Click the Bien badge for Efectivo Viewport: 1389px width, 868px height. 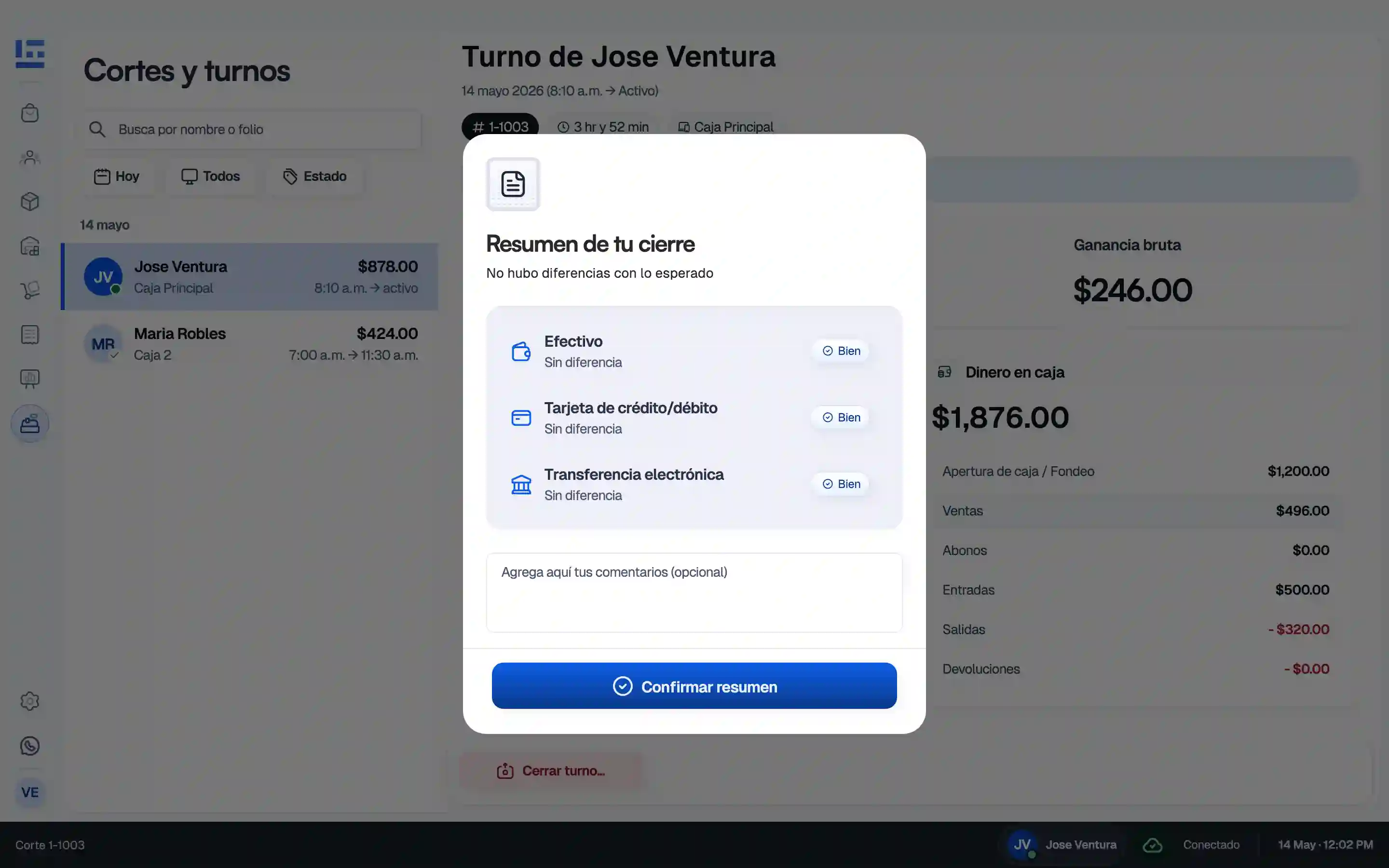point(841,351)
